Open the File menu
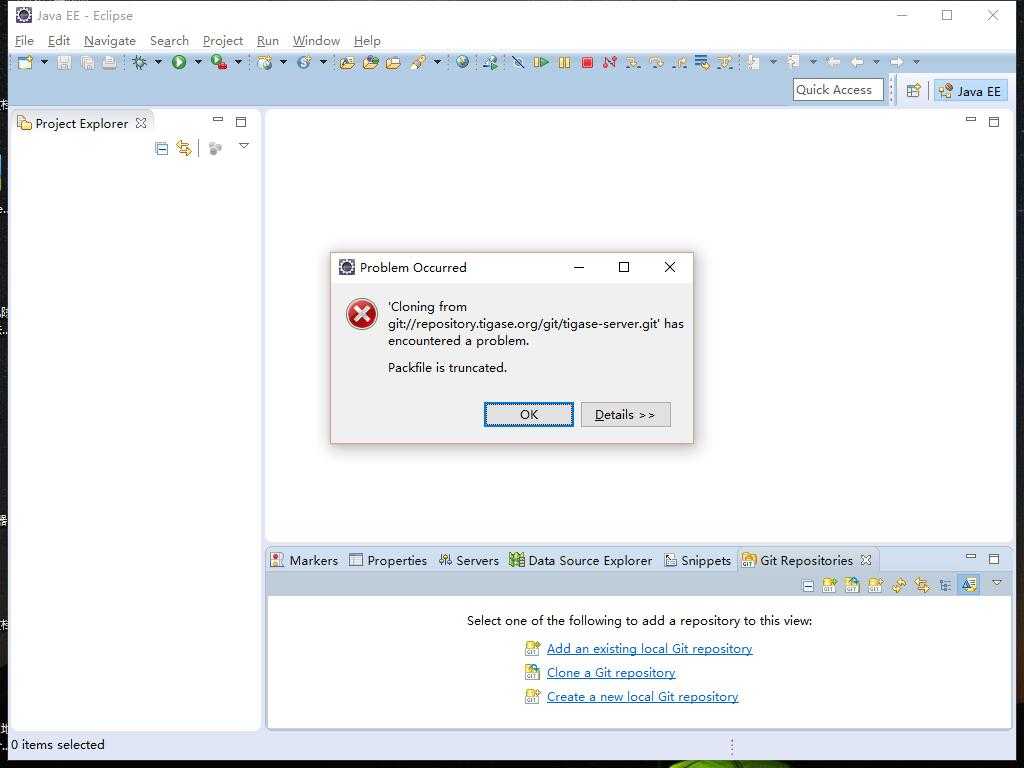The width and height of the screenshot is (1024, 768). coord(24,40)
